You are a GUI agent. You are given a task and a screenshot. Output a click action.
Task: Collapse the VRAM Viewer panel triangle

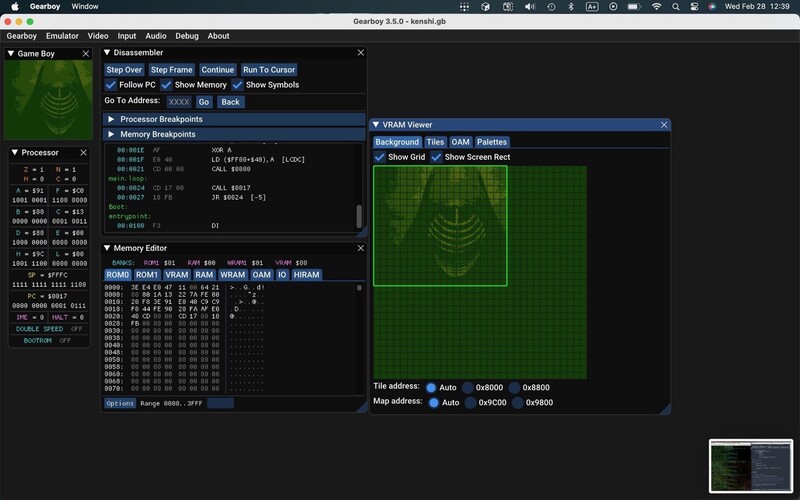[376, 124]
